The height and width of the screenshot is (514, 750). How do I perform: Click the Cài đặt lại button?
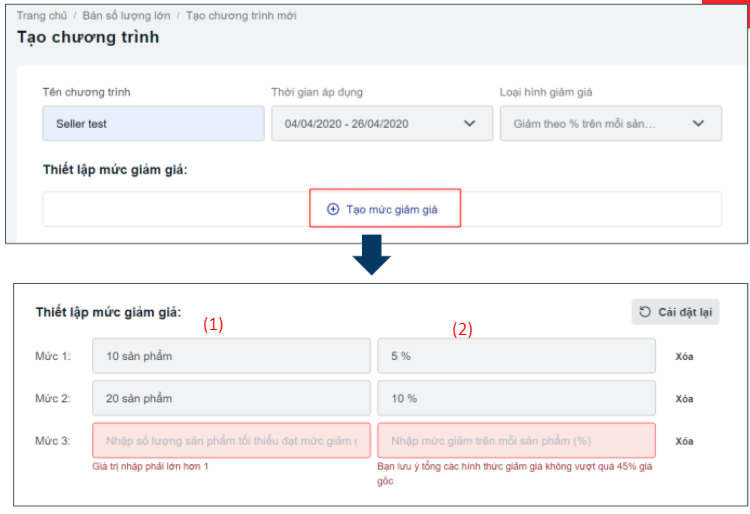point(676,313)
